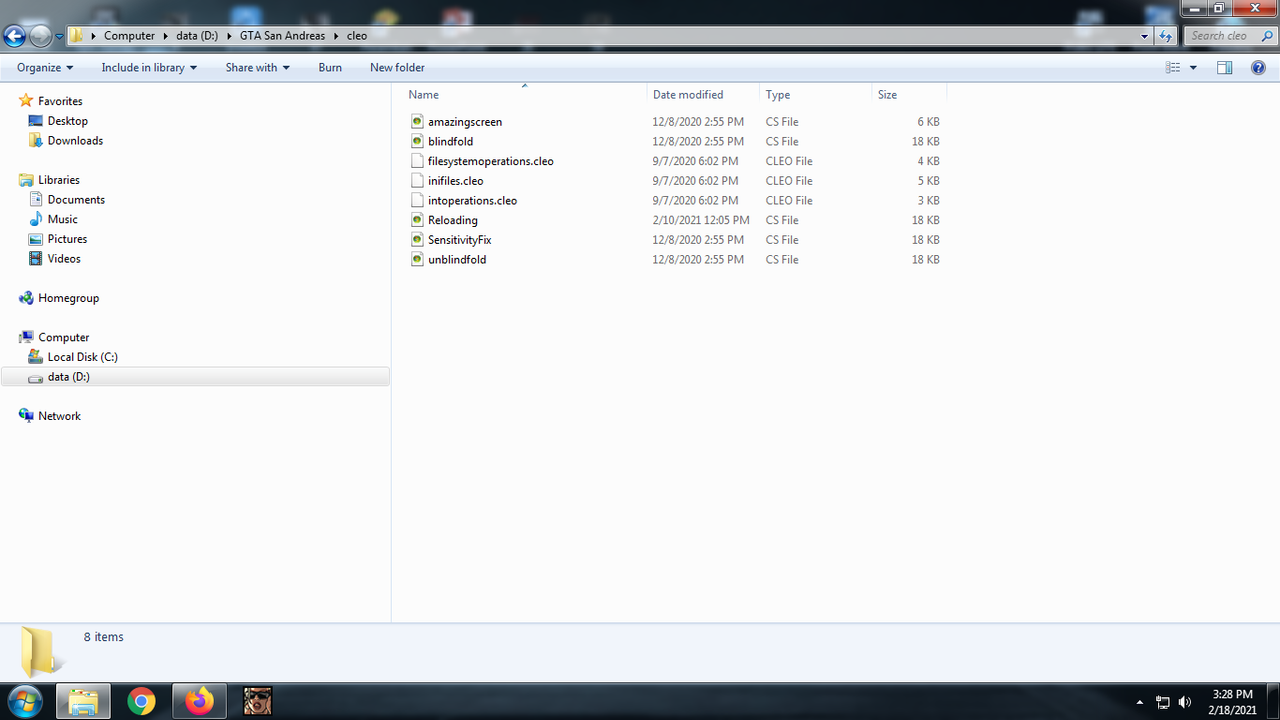Click the volume speaker tray icon
Viewport: 1280px width, 720px height.
1185,702
